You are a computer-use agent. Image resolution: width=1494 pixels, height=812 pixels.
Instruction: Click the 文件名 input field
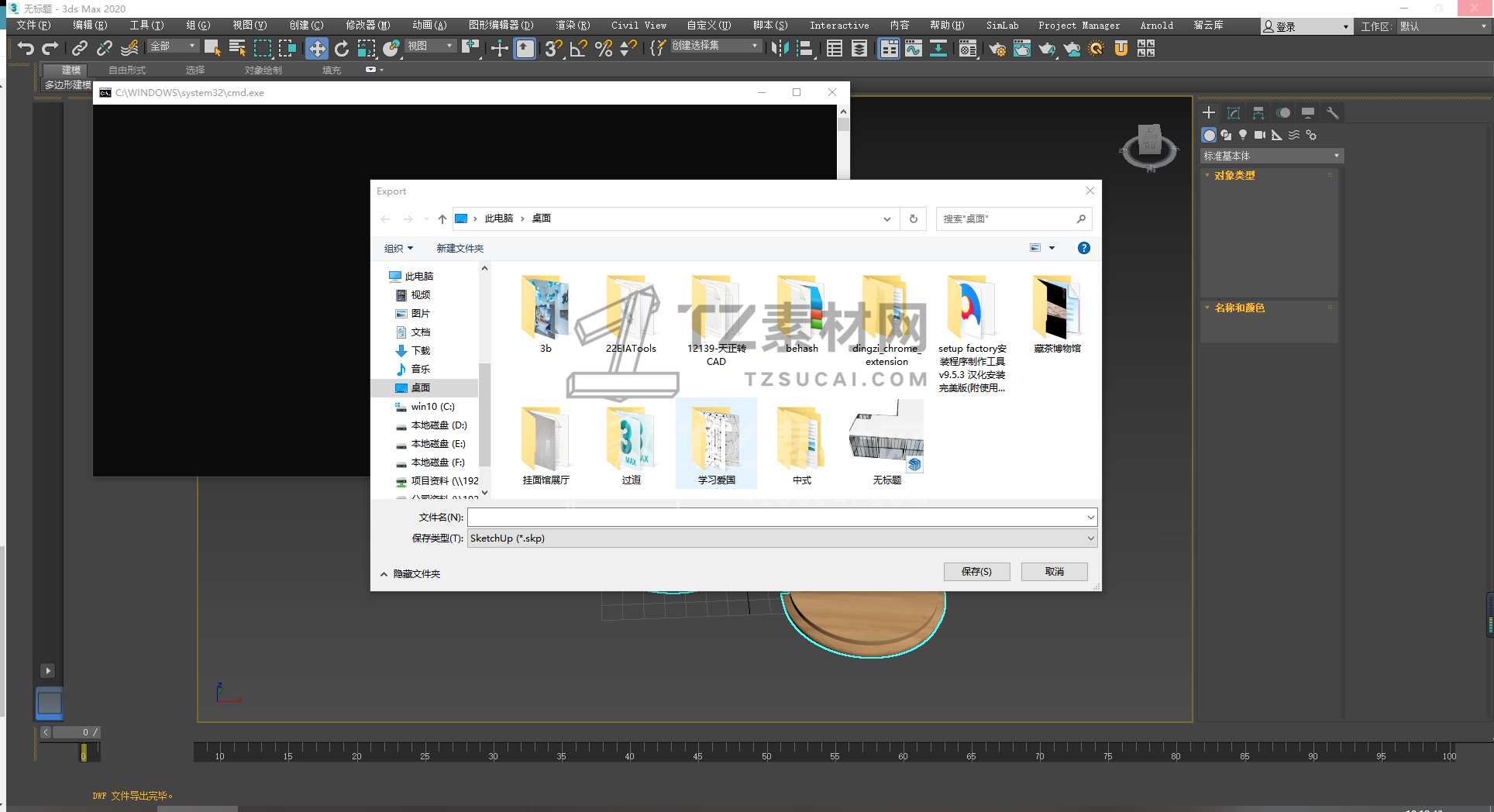click(782, 518)
